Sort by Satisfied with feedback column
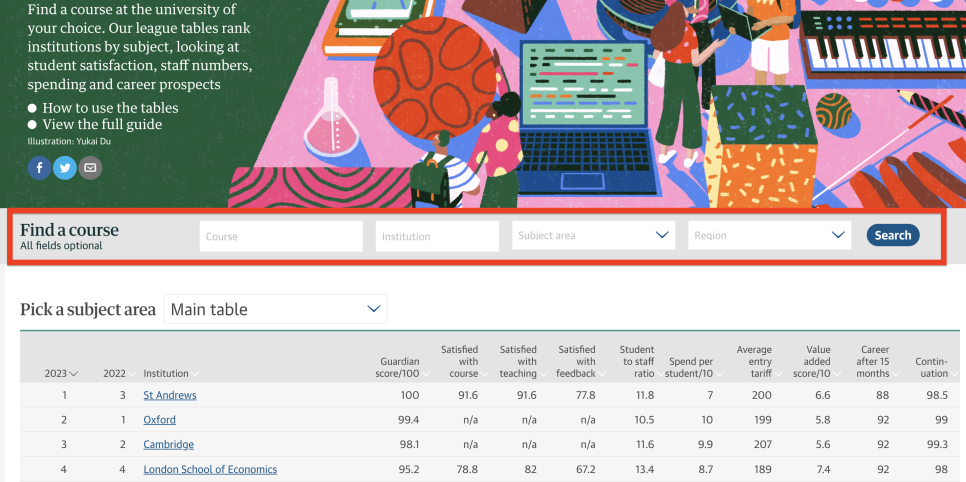Image resolution: width=966 pixels, height=482 pixels. 581,362
